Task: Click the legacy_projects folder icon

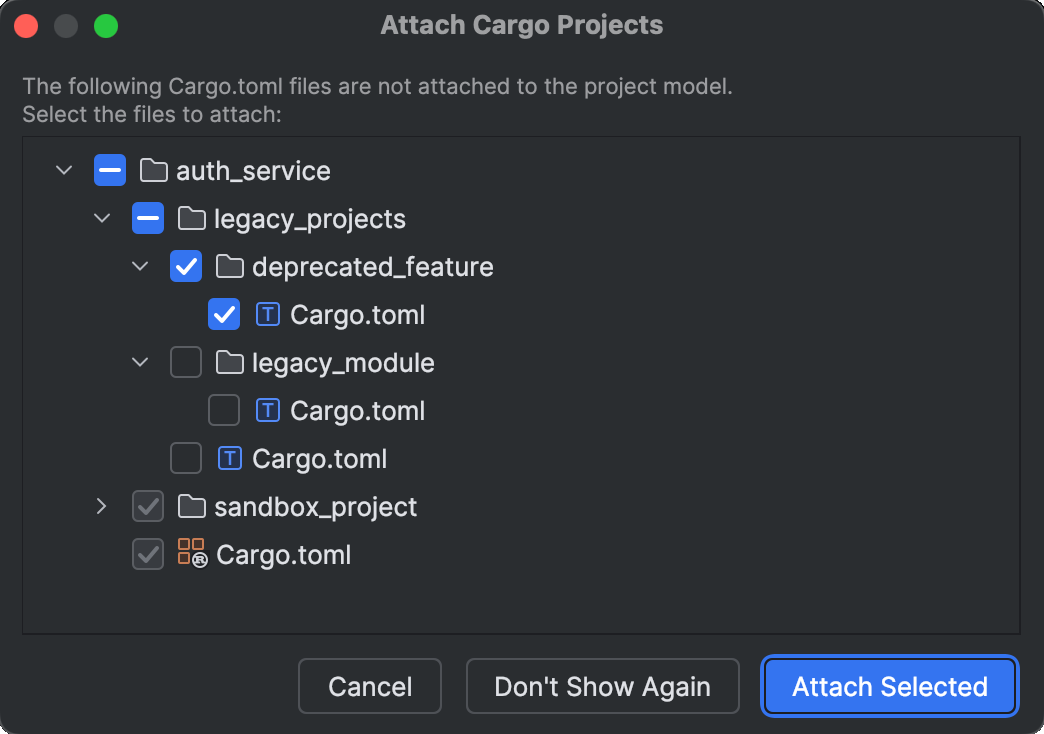Action: pyautogui.click(x=191, y=218)
